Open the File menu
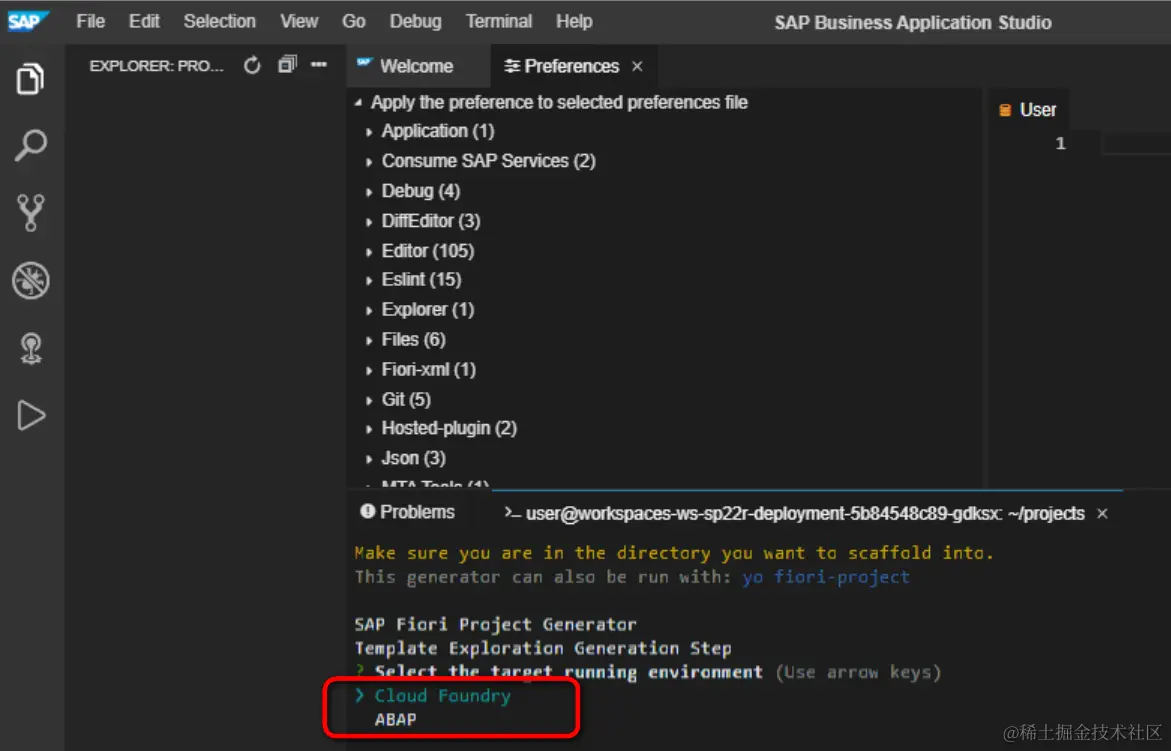Screen dimensions: 1171x751 (90, 22)
